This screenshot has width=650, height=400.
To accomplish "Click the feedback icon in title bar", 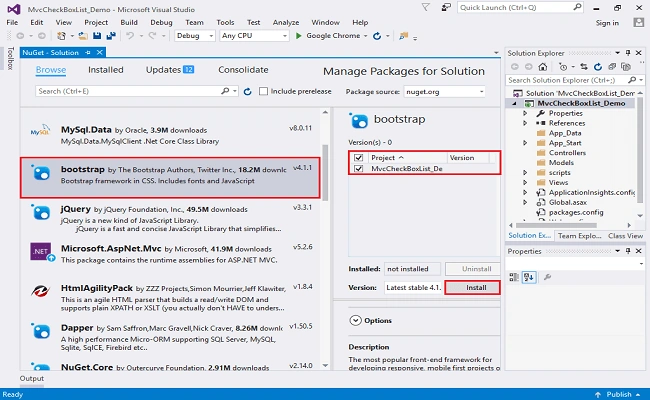I will click(446, 7).
